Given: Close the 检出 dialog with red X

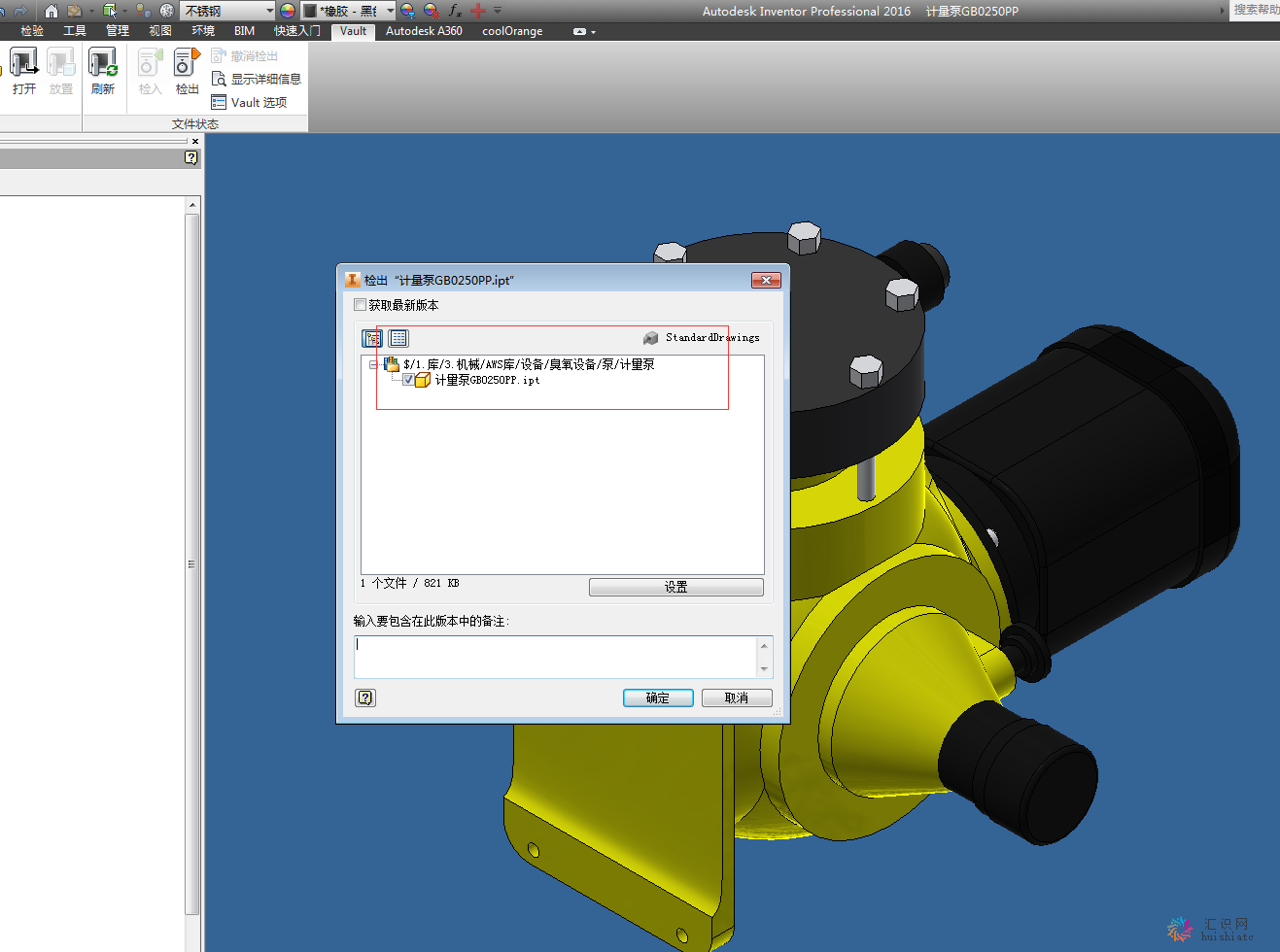Looking at the screenshot, I should 766,280.
